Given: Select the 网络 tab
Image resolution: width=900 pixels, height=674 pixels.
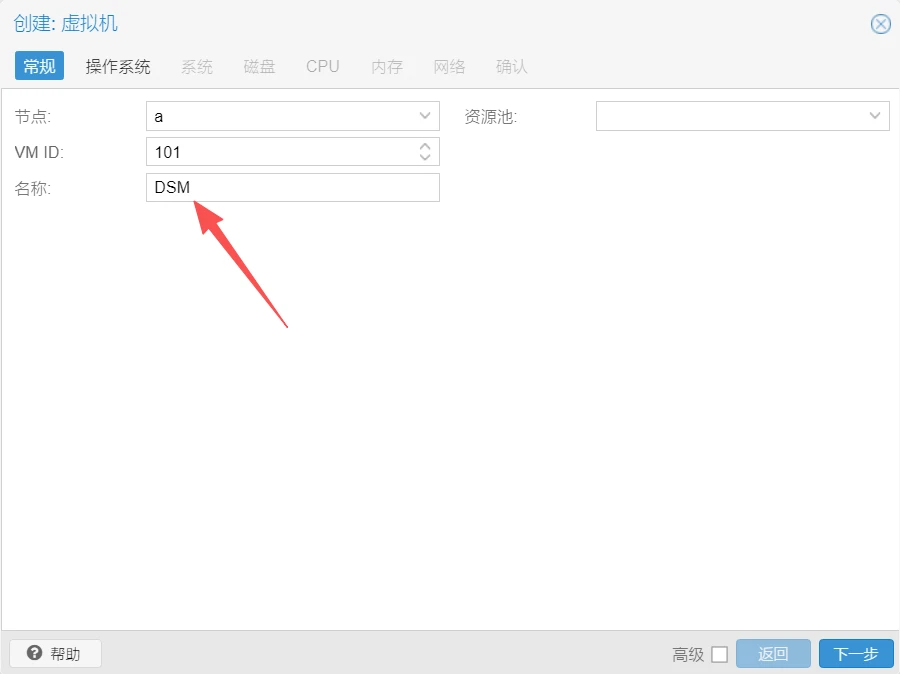Looking at the screenshot, I should tap(449, 66).
